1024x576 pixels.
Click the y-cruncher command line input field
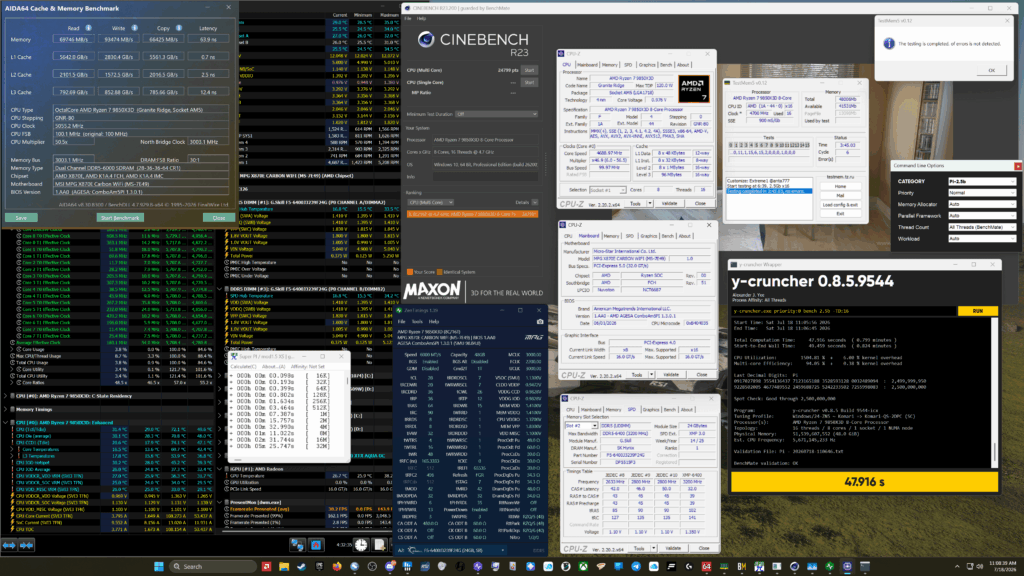[x=844, y=311]
